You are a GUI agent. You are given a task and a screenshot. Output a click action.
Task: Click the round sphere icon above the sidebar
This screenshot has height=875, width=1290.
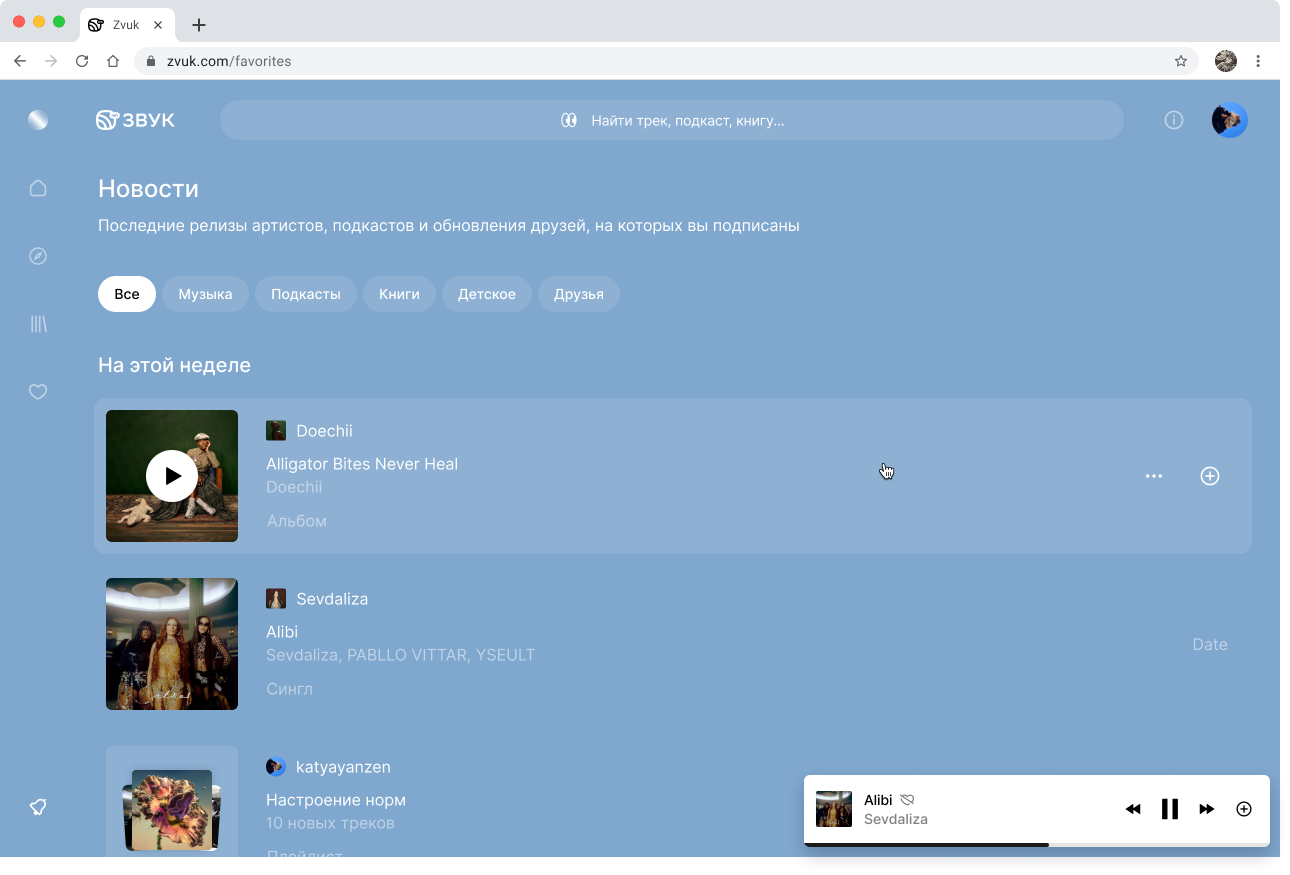point(38,120)
